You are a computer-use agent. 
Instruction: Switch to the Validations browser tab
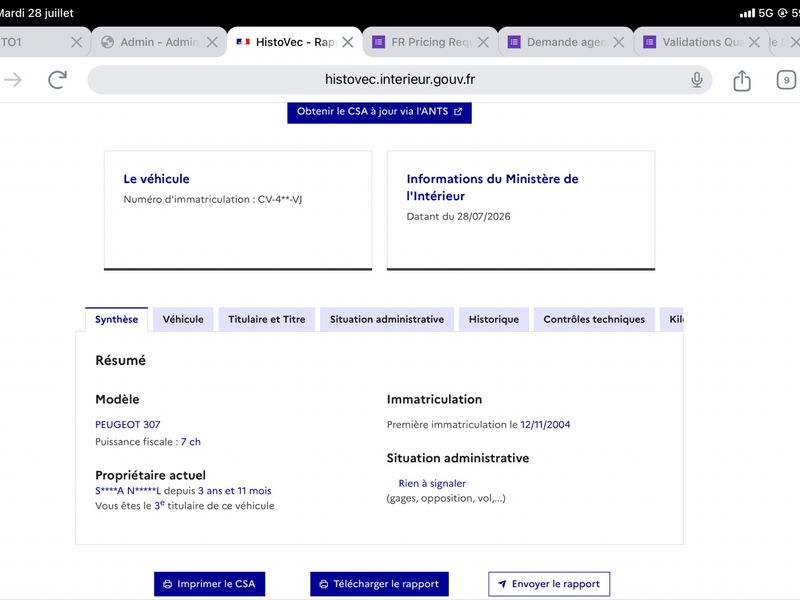click(702, 42)
